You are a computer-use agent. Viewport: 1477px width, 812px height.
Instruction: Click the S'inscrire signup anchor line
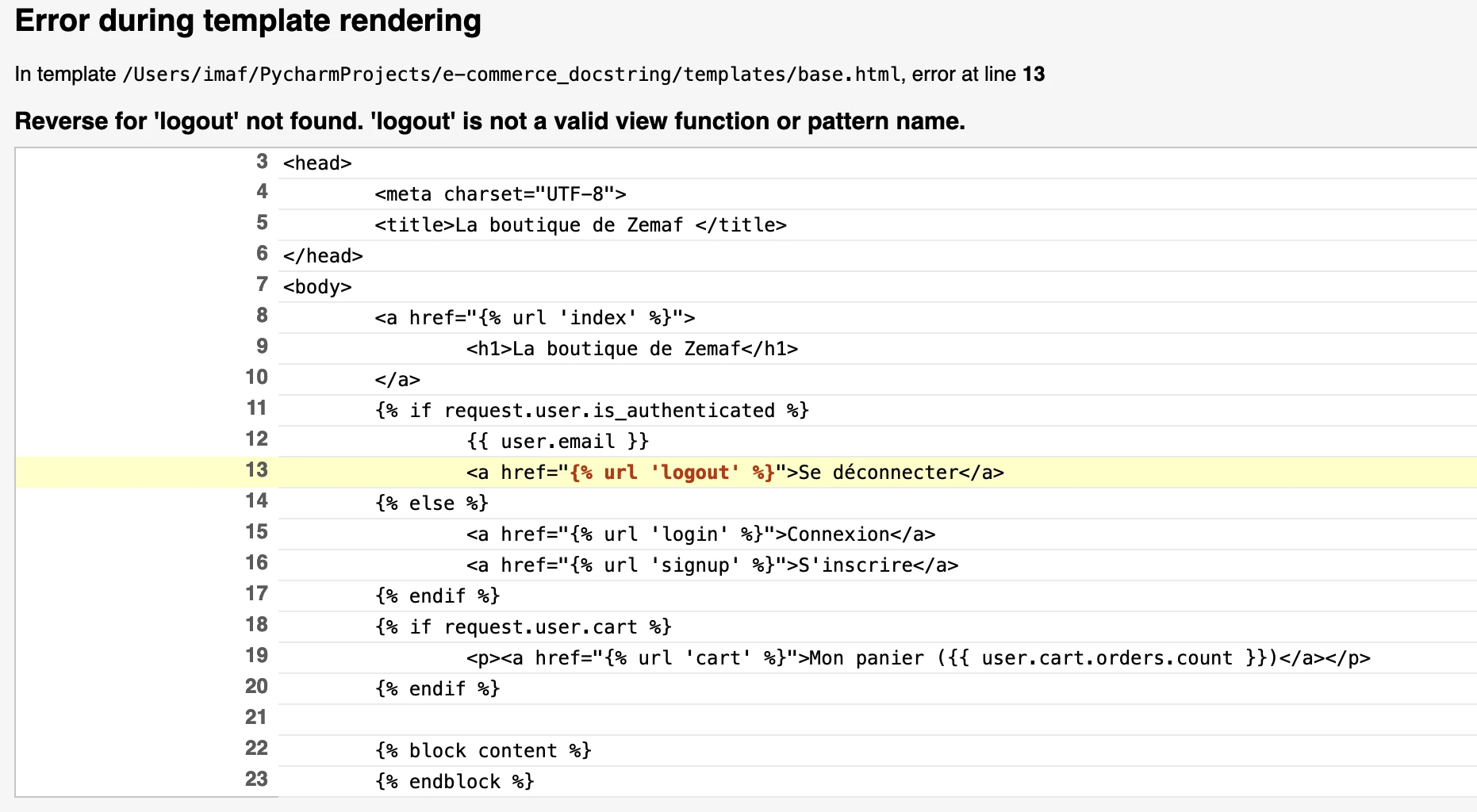click(x=712, y=565)
